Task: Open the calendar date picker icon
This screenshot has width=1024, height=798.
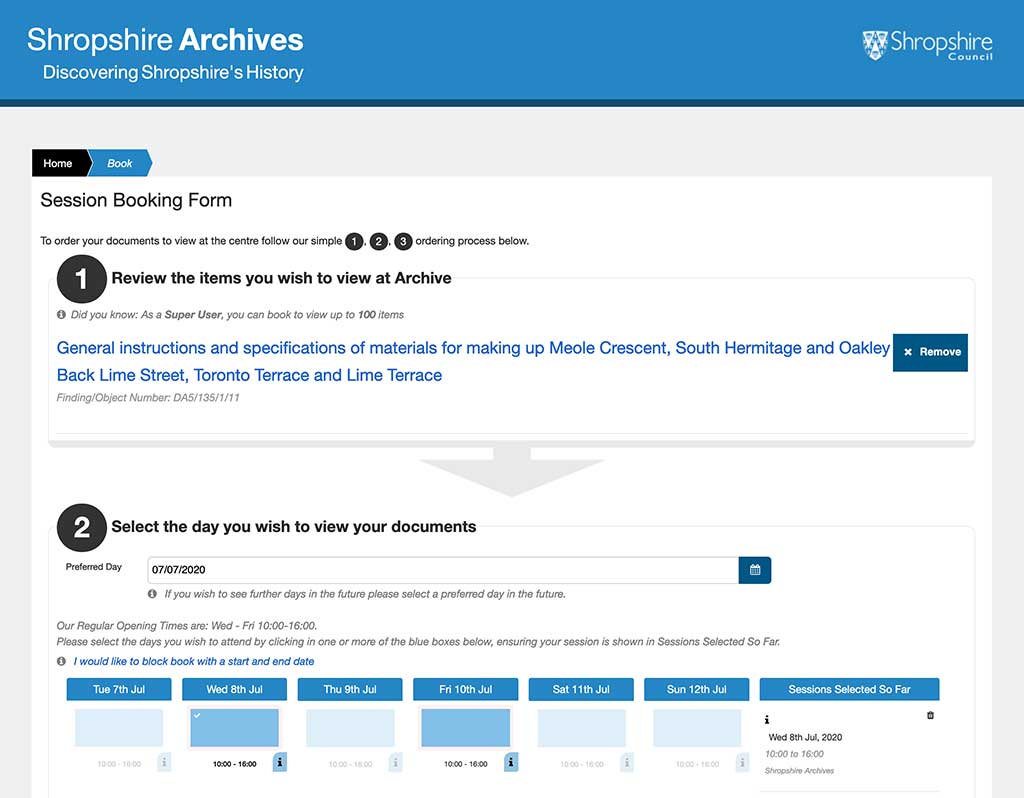Action: pos(754,570)
